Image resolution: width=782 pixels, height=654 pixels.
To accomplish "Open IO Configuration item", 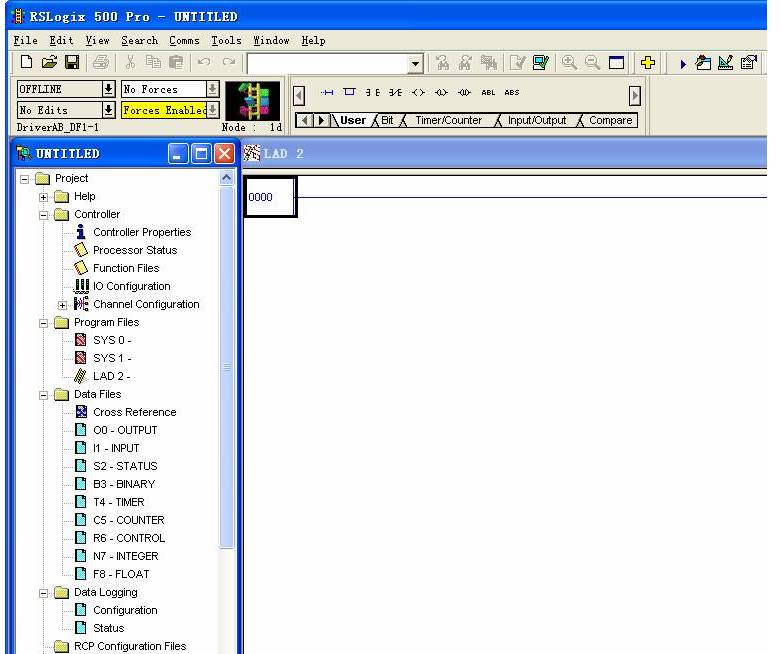I will [x=132, y=286].
